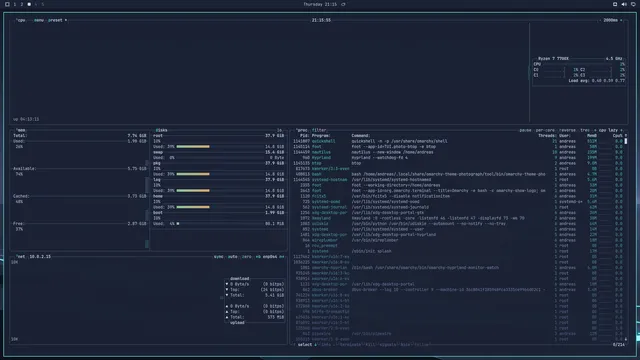
Task: Toggle sync scaling in net box
Action: (x=219, y=257)
